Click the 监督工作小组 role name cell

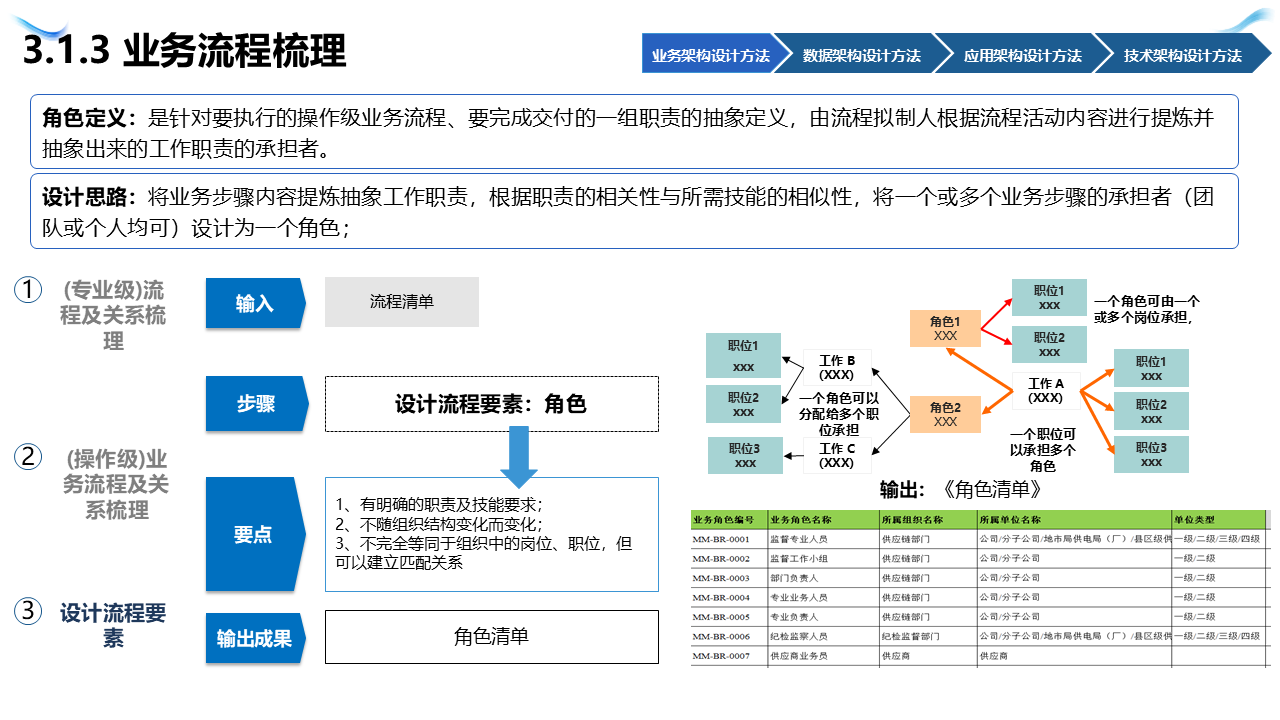coord(822,558)
